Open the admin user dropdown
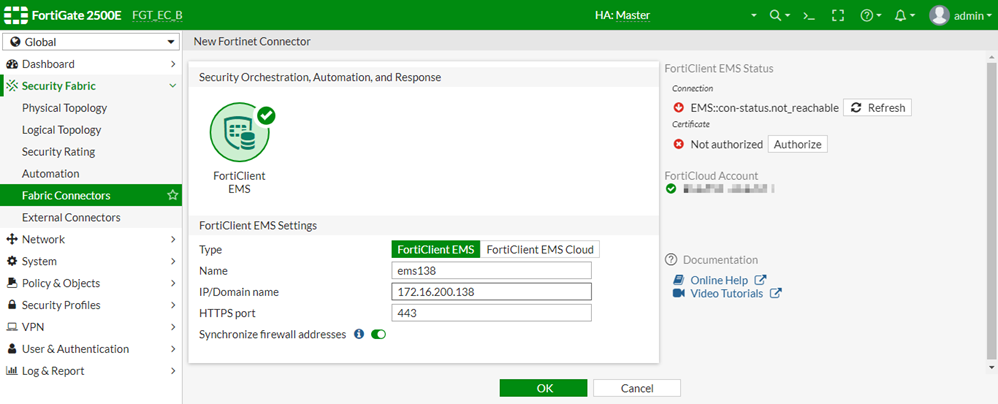The height and width of the screenshot is (404, 998). [x=958, y=16]
